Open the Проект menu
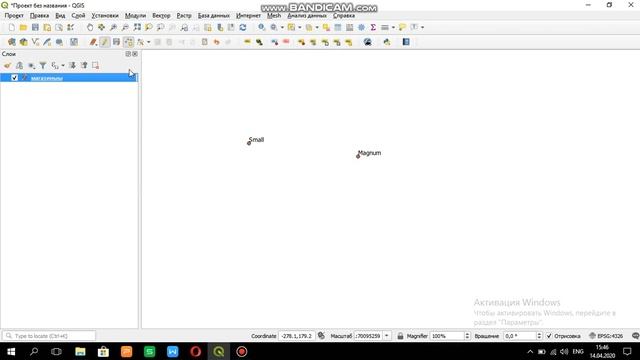Screen dimensions: 640x360 [x=14, y=16]
